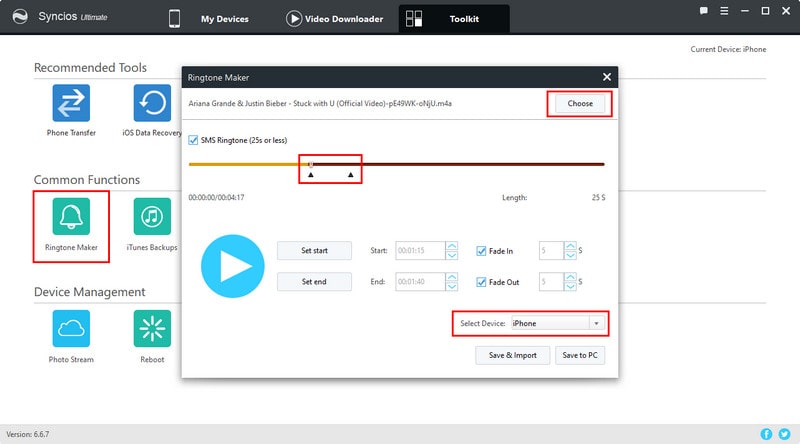The height and width of the screenshot is (444, 800).
Task: Play the ringtone preview
Action: 233,266
